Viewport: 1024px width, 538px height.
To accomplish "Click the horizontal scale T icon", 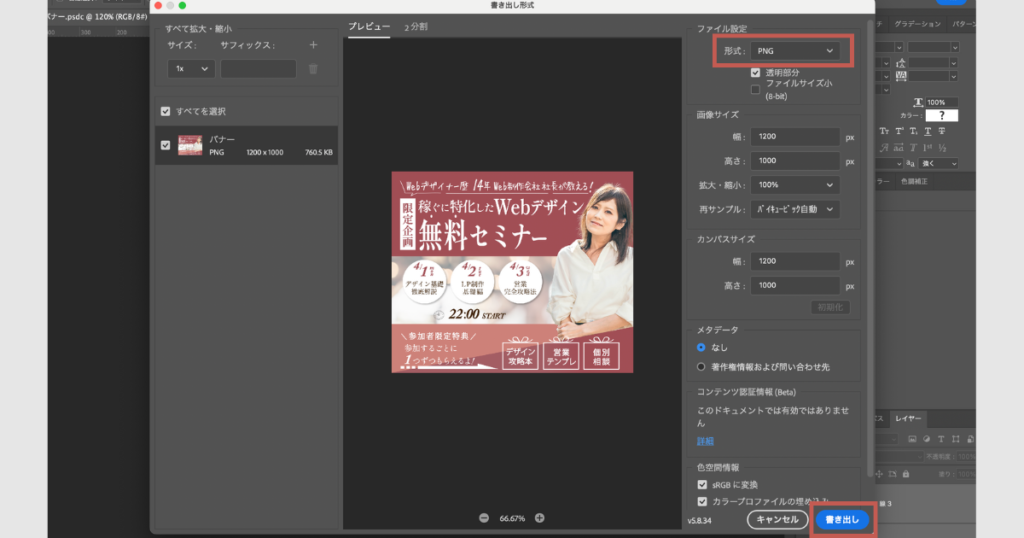I will click(x=918, y=102).
